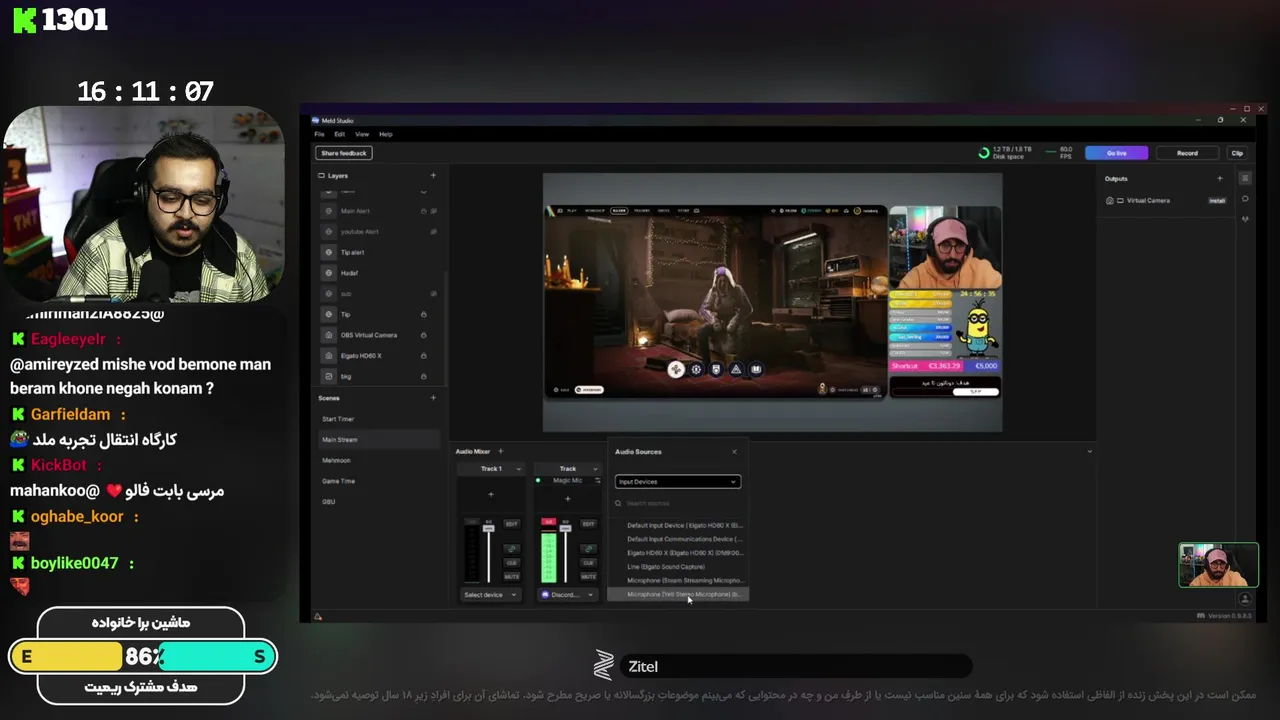Click the search icon in Audio Sources
The image size is (1280, 720).
(619, 503)
